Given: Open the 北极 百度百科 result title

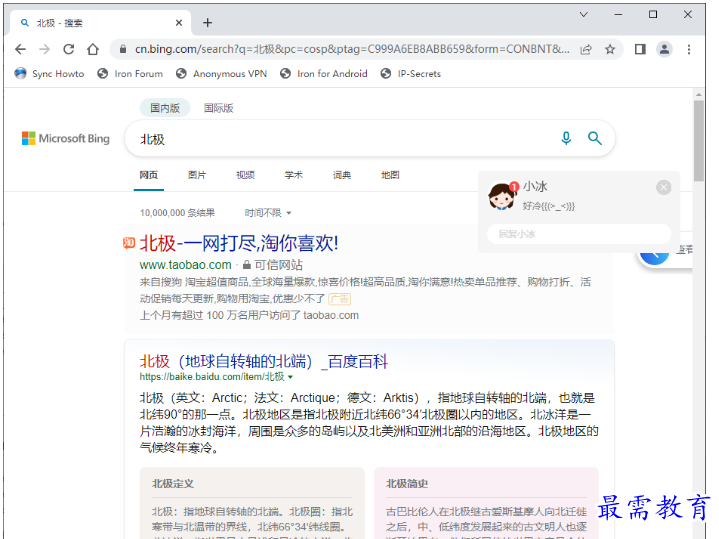Looking at the screenshot, I should pyautogui.click(x=264, y=361).
